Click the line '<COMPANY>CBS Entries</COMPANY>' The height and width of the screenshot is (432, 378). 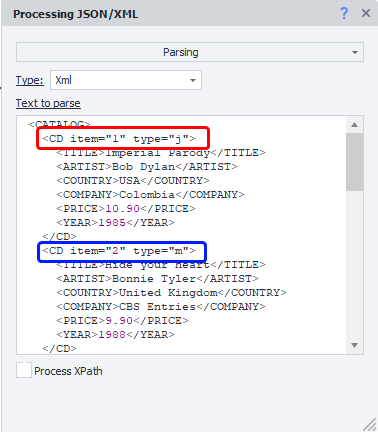[x=161, y=306]
